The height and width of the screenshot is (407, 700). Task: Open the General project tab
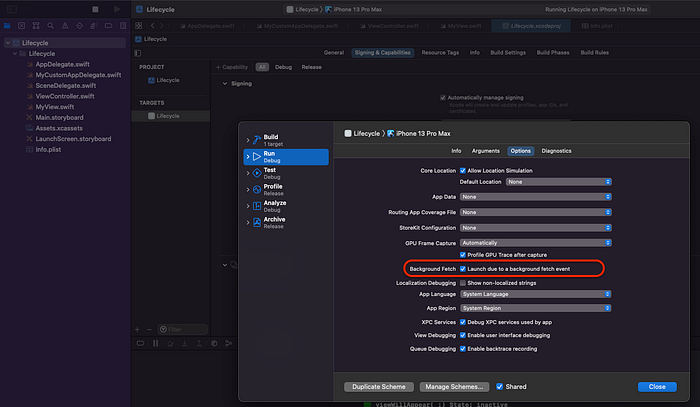click(334, 53)
